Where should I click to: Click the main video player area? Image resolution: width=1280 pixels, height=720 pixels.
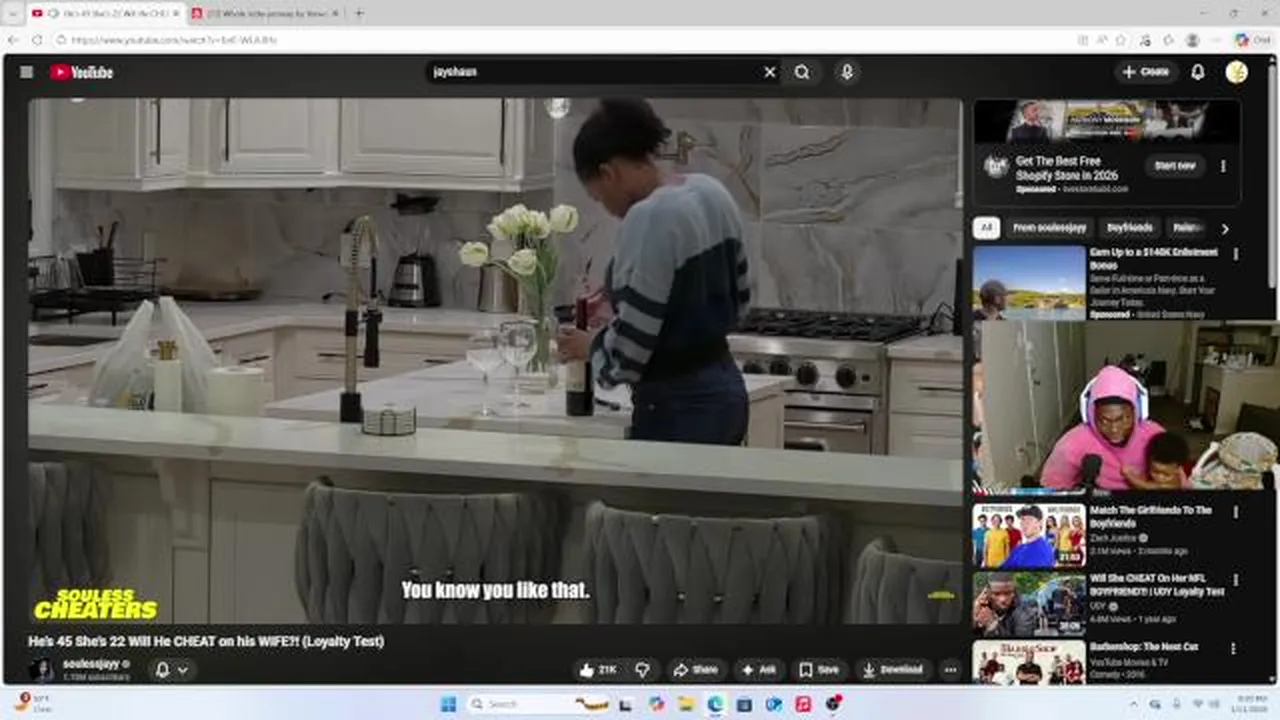[x=495, y=361]
